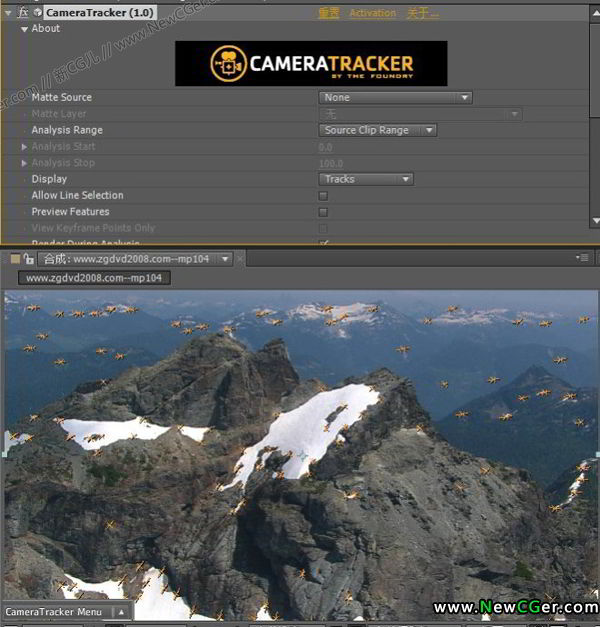Click the composition label color swatch

(15, 259)
